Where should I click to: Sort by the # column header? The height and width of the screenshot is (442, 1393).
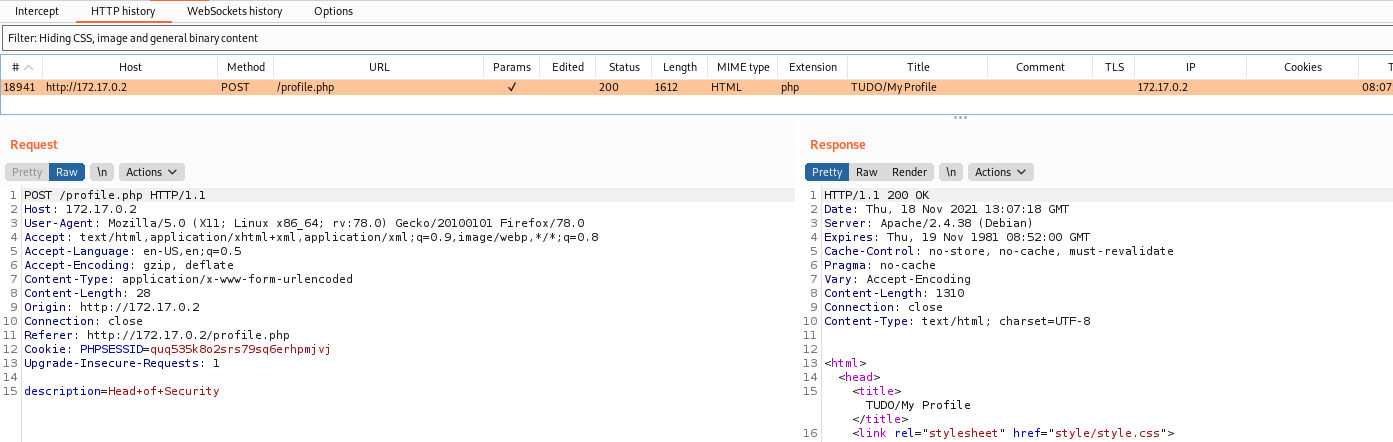pyautogui.click(x=21, y=67)
